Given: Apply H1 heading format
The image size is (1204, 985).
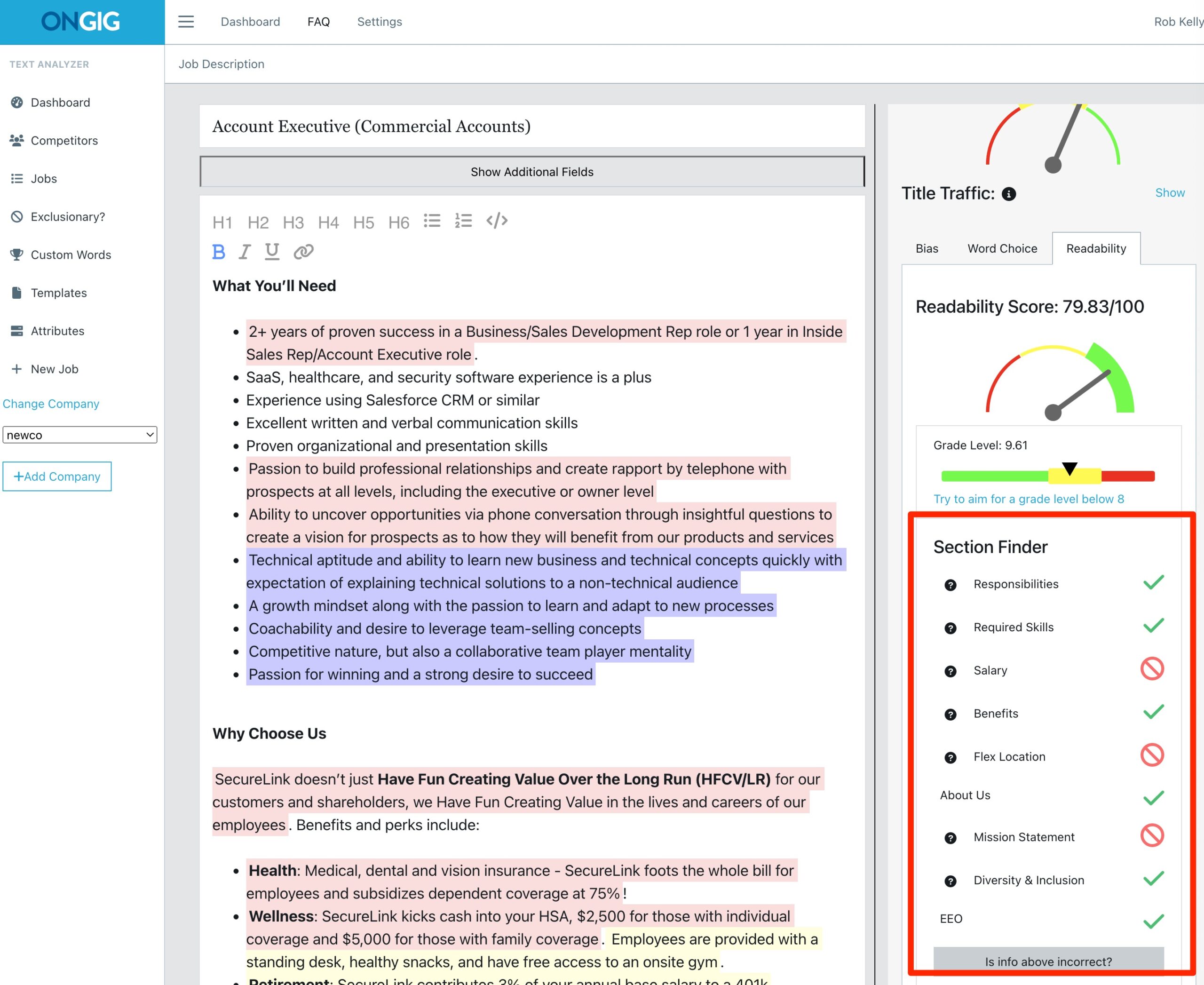Looking at the screenshot, I should click(222, 222).
